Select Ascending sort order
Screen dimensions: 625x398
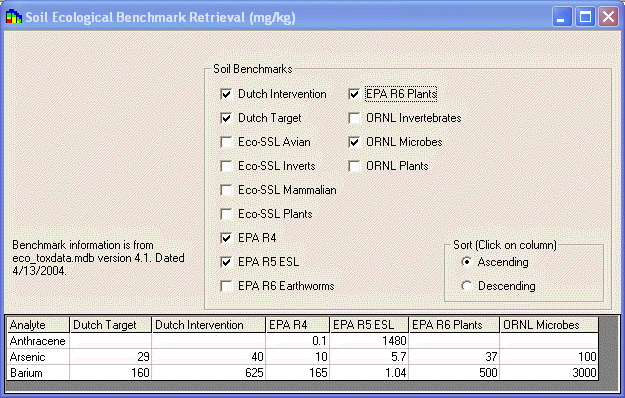point(466,262)
